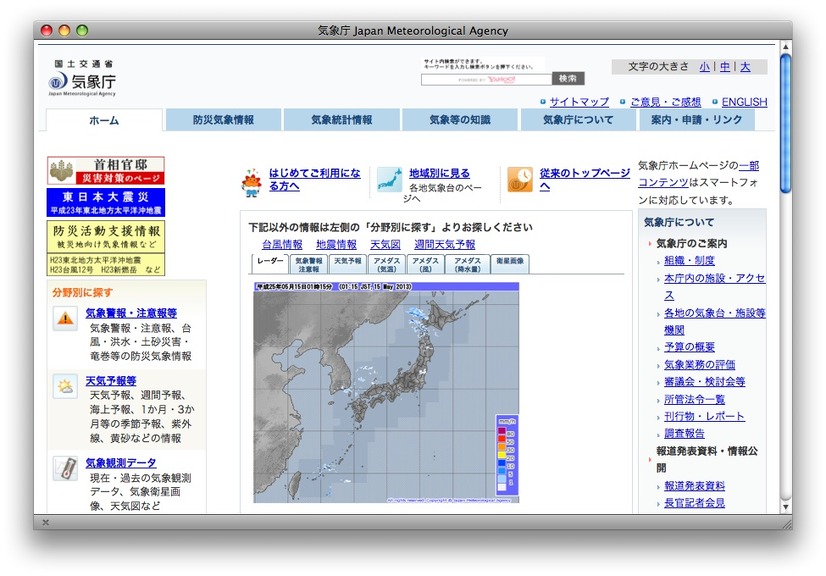Click the sun-cloud icon beside 天気予報等
This screenshot has height=576, width=826.
(65, 386)
